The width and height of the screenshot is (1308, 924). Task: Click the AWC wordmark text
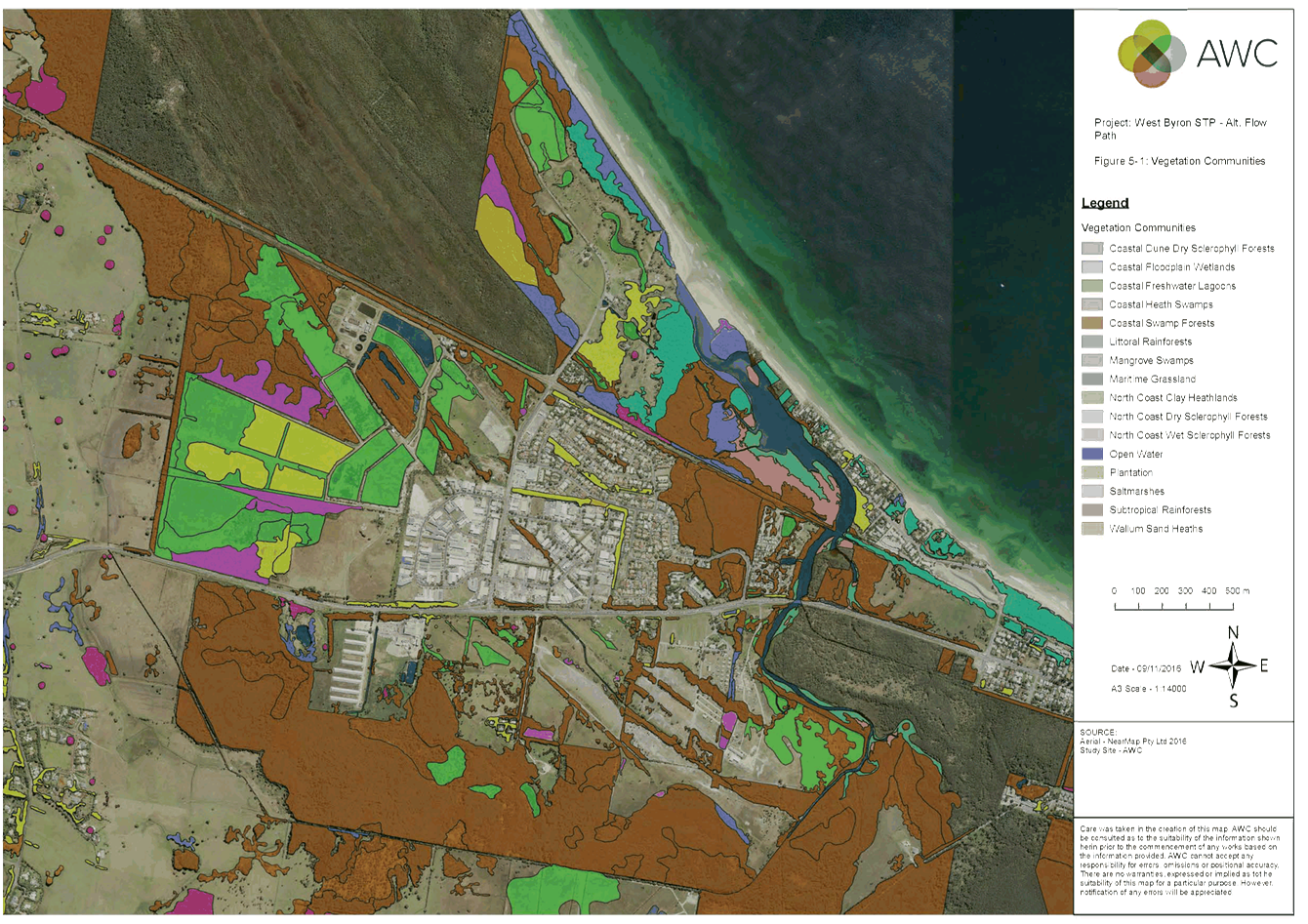1237,54
